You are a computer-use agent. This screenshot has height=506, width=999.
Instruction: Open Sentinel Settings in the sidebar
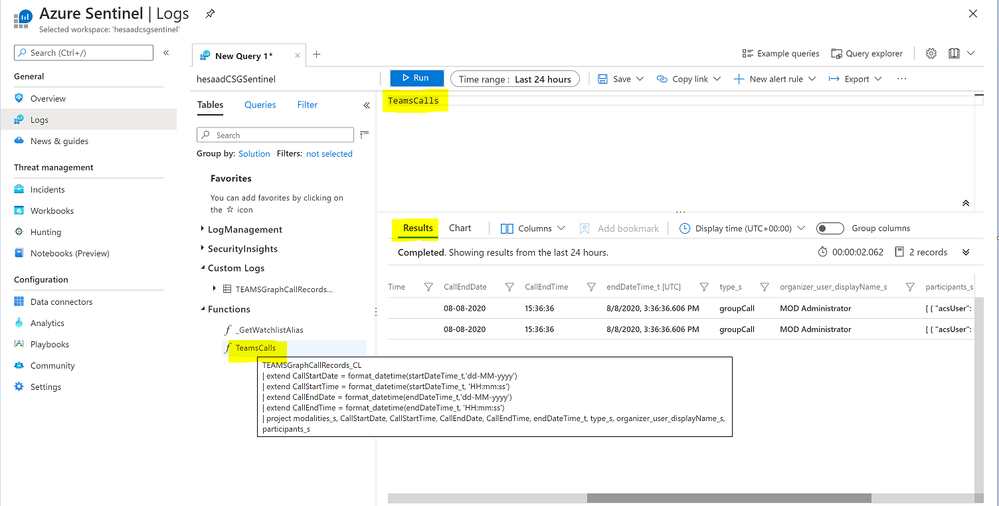(x=45, y=387)
